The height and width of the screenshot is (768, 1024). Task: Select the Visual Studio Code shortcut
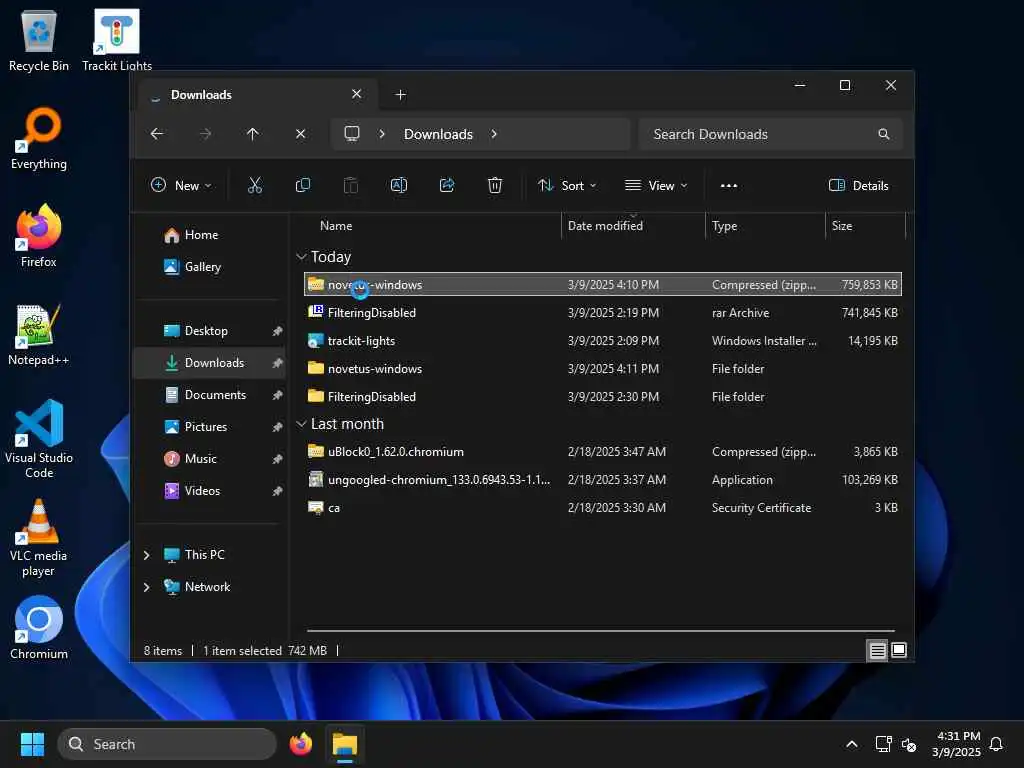tap(39, 439)
